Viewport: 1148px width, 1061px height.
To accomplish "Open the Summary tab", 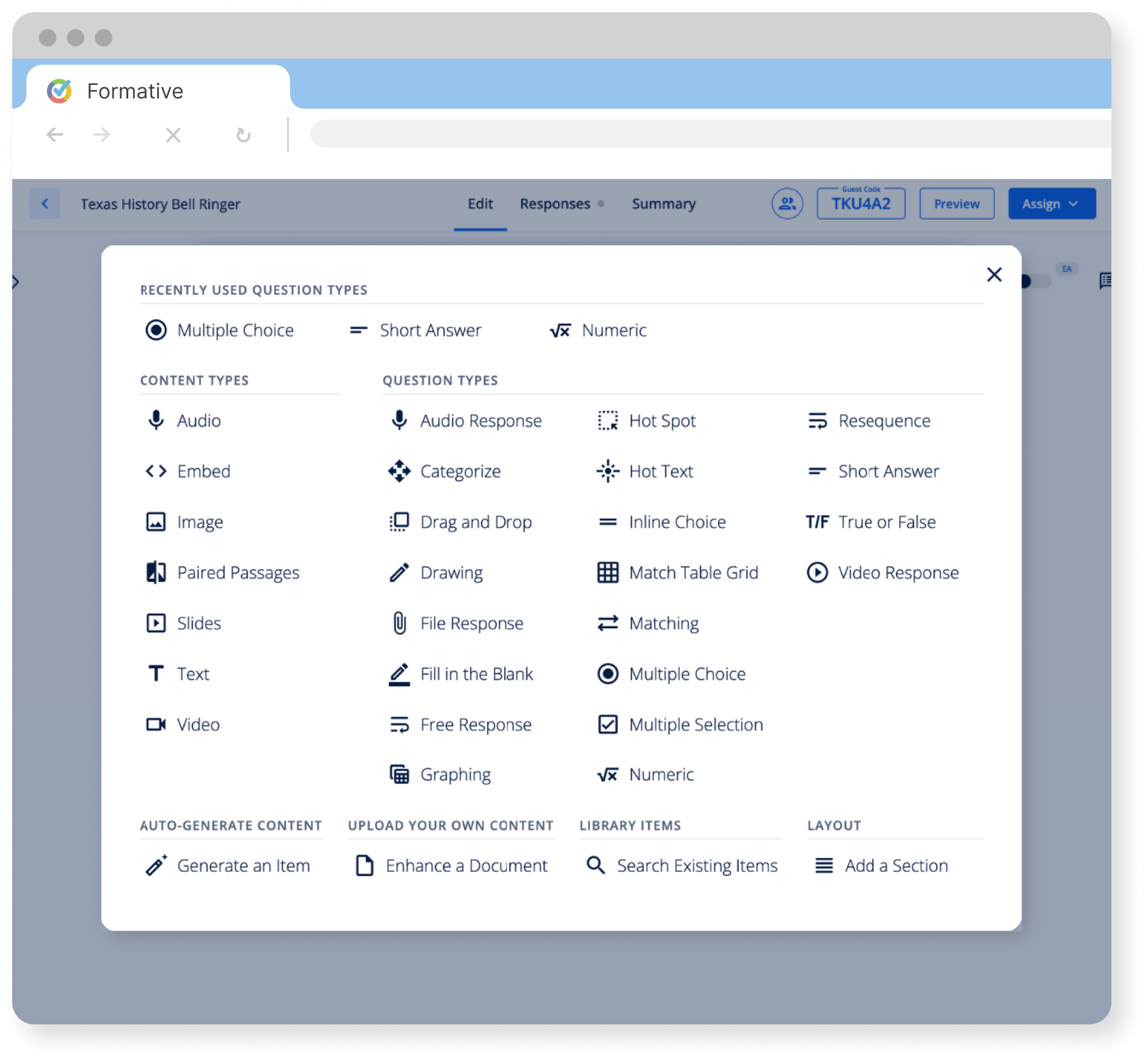I will click(664, 204).
